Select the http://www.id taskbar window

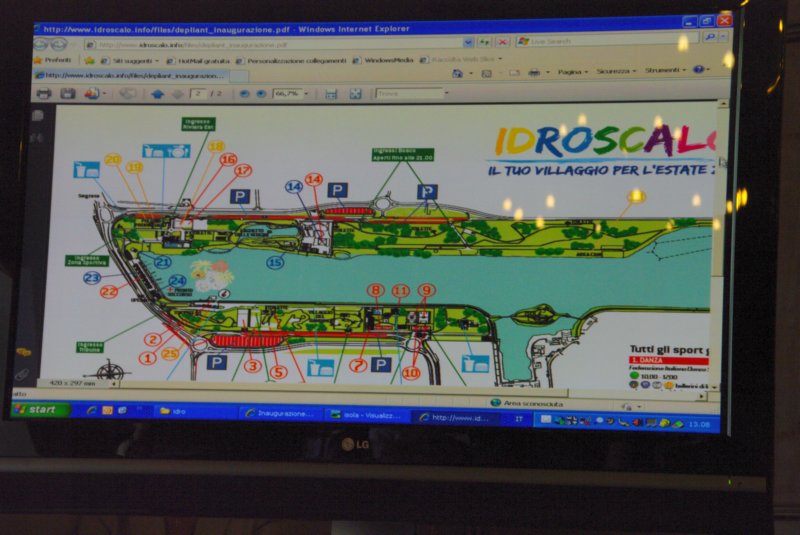pyautogui.click(x=454, y=418)
